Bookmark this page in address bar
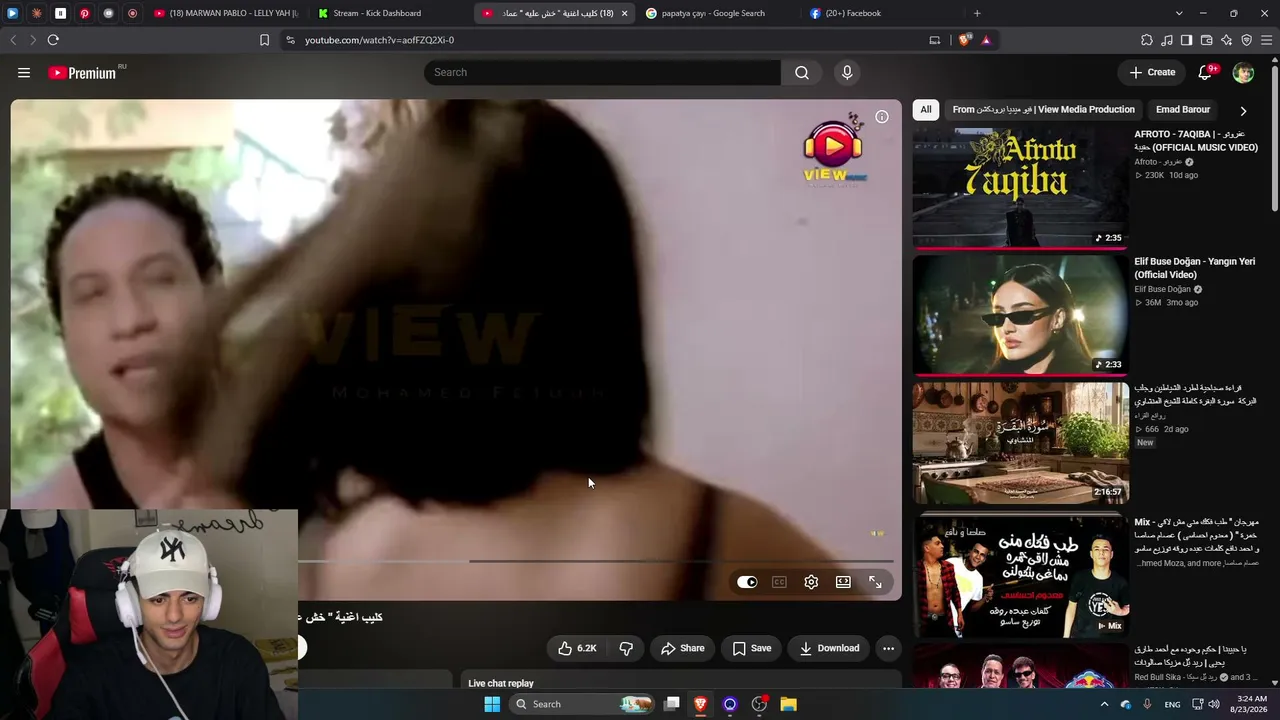Viewport: 1280px width, 720px height. [264, 40]
